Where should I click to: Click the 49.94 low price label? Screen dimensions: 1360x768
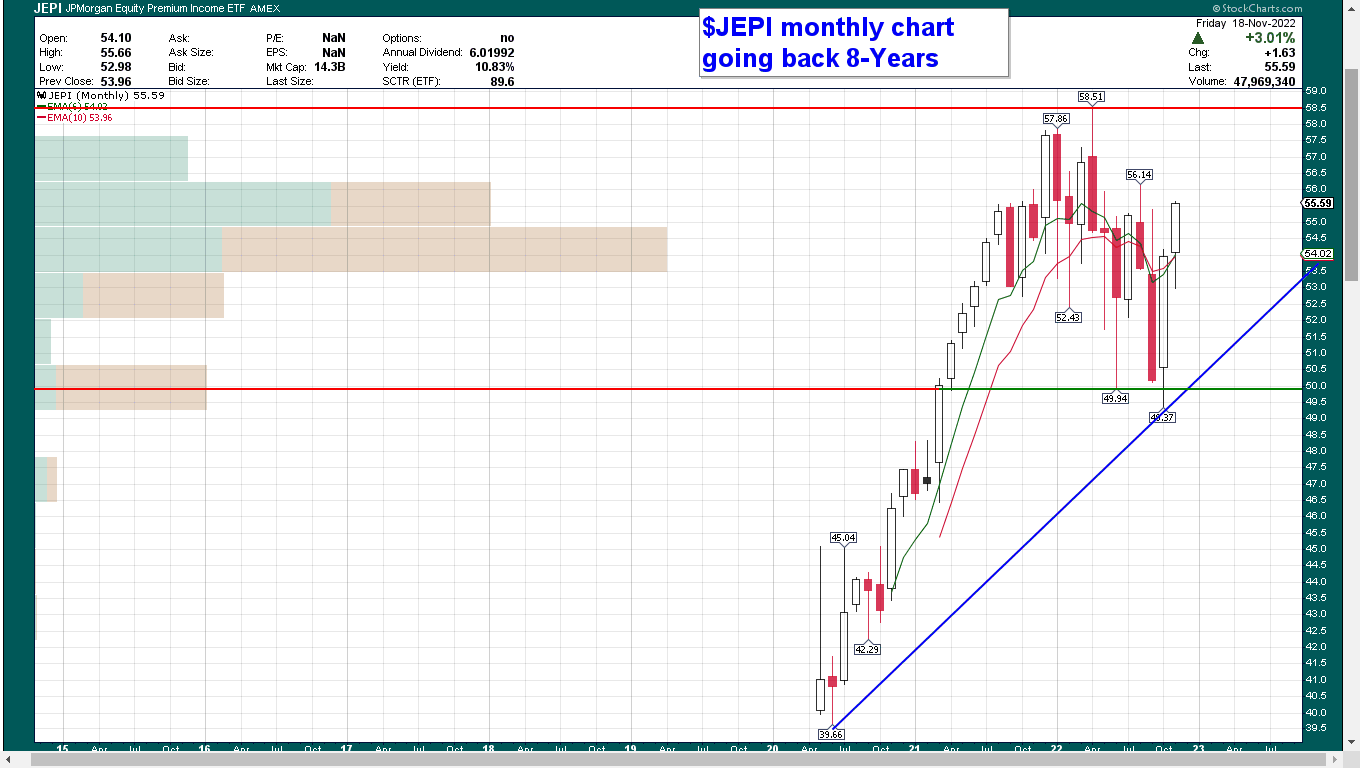(1115, 398)
